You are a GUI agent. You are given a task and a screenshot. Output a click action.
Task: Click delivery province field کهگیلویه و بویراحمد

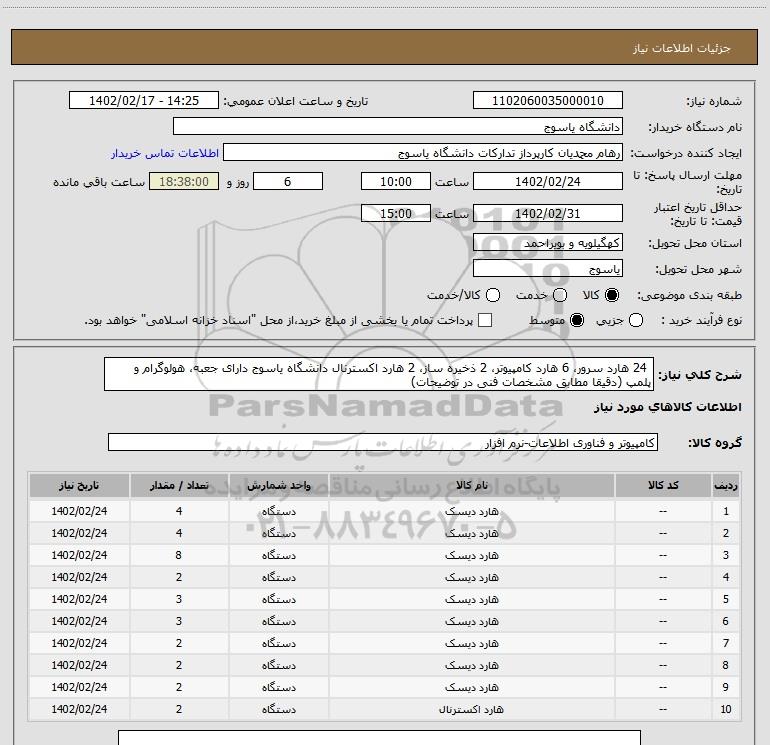click(x=548, y=242)
